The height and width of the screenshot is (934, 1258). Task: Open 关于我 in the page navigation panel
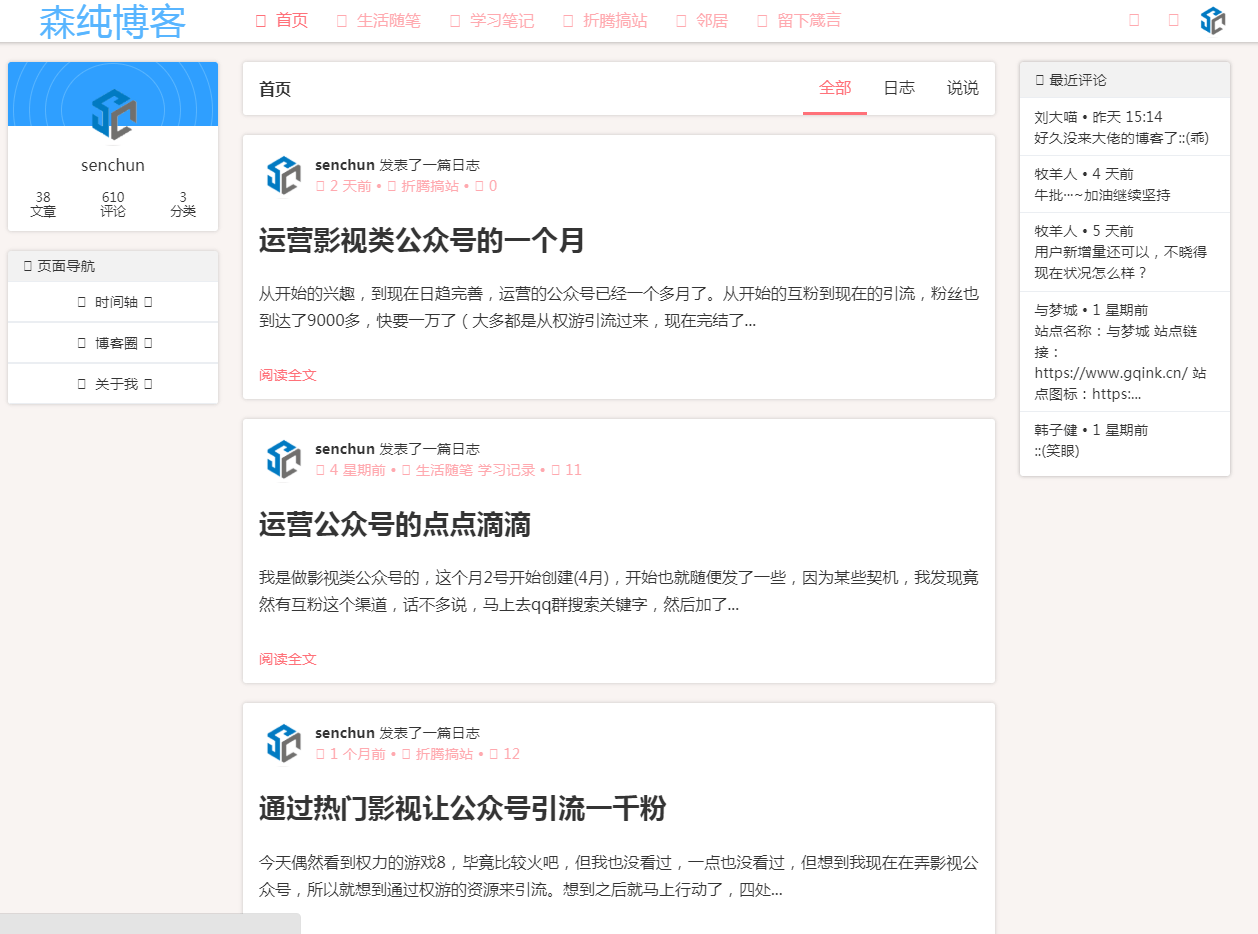click(x=115, y=384)
